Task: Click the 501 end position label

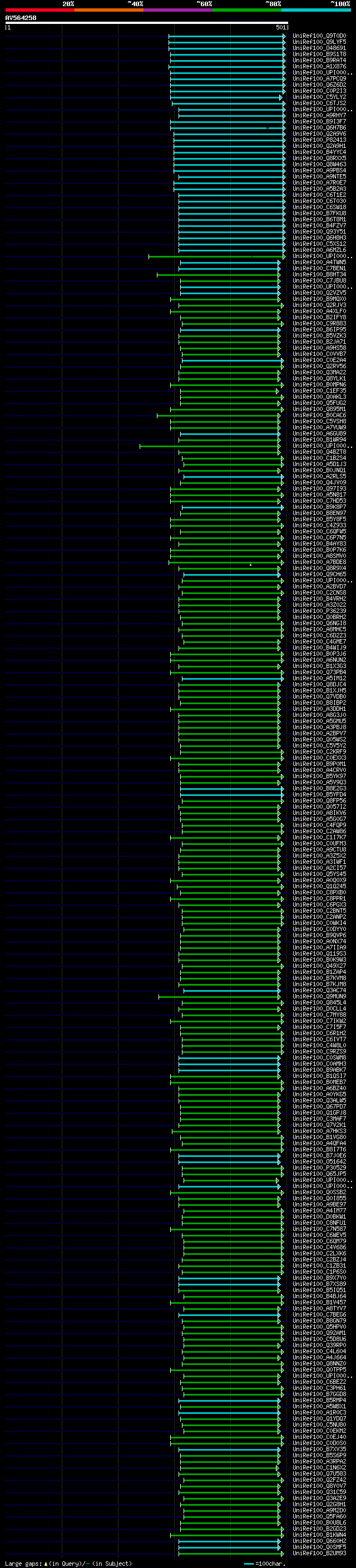Action: [x=280, y=27]
